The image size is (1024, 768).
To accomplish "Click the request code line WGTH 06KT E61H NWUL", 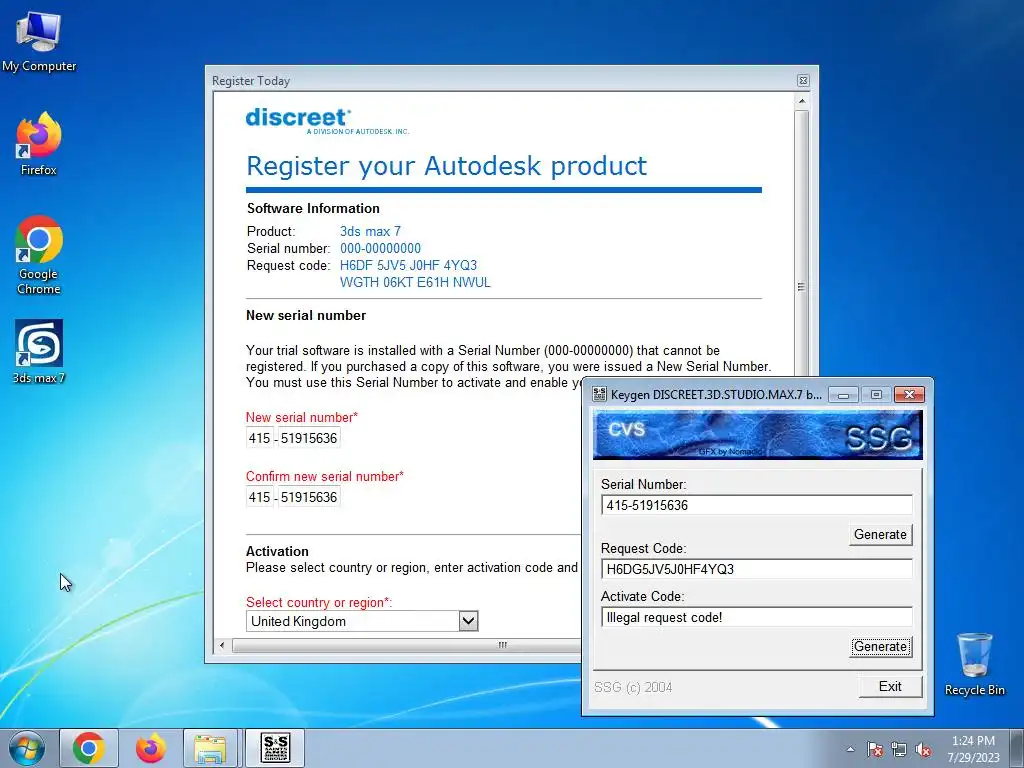I will 415,282.
